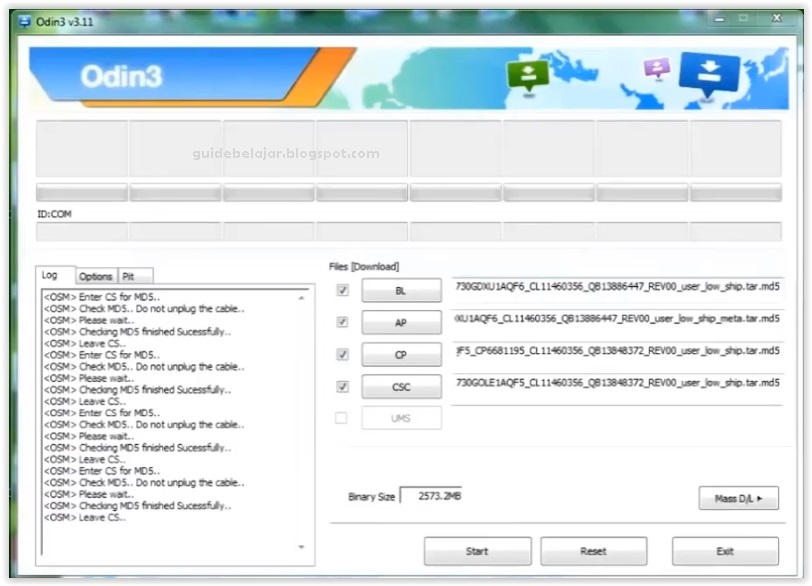Click the first progress bar slot
The height and width of the screenshot is (586, 812).
pyautogui.click(x=82, y=192)
